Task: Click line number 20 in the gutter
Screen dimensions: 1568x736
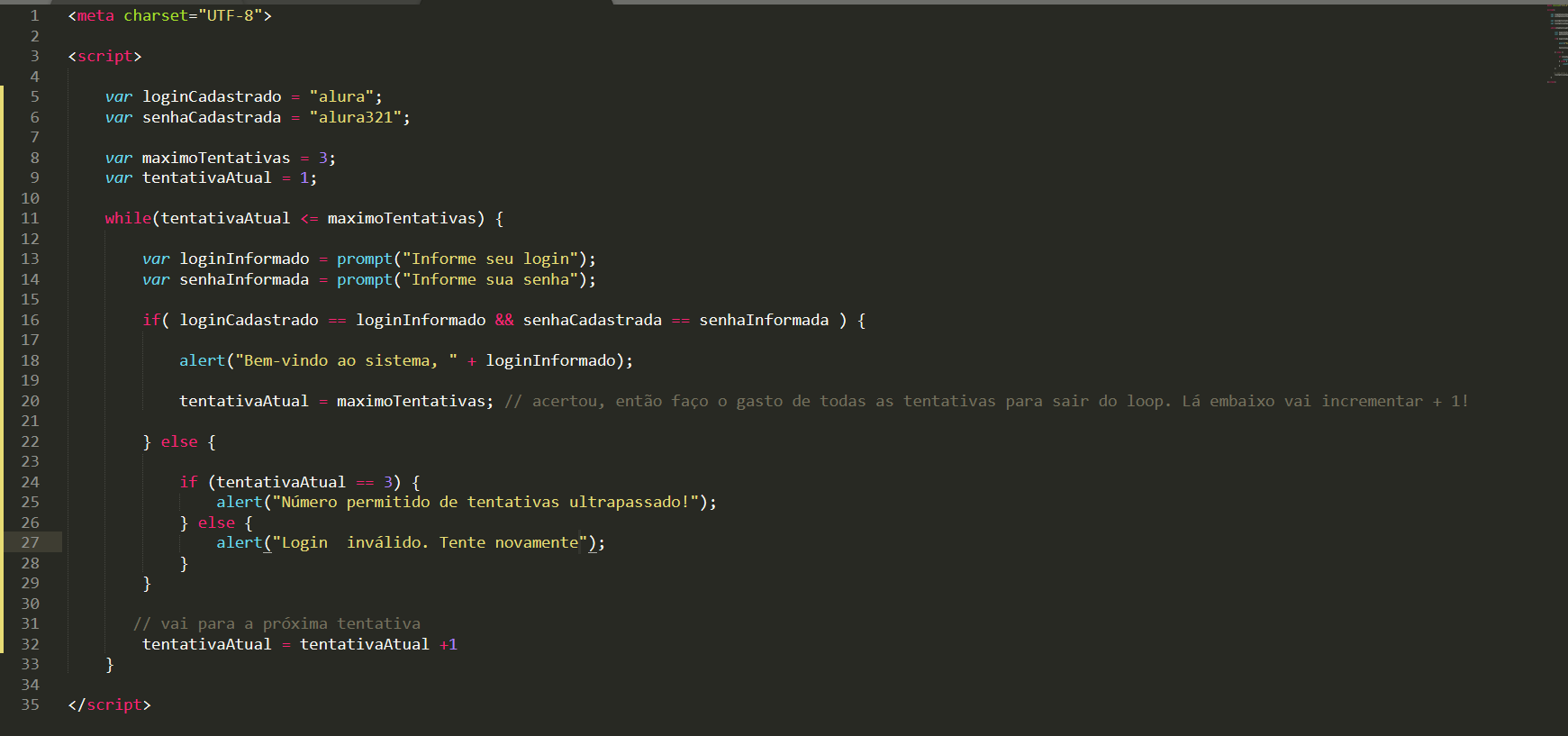Action: click(30, 401)
